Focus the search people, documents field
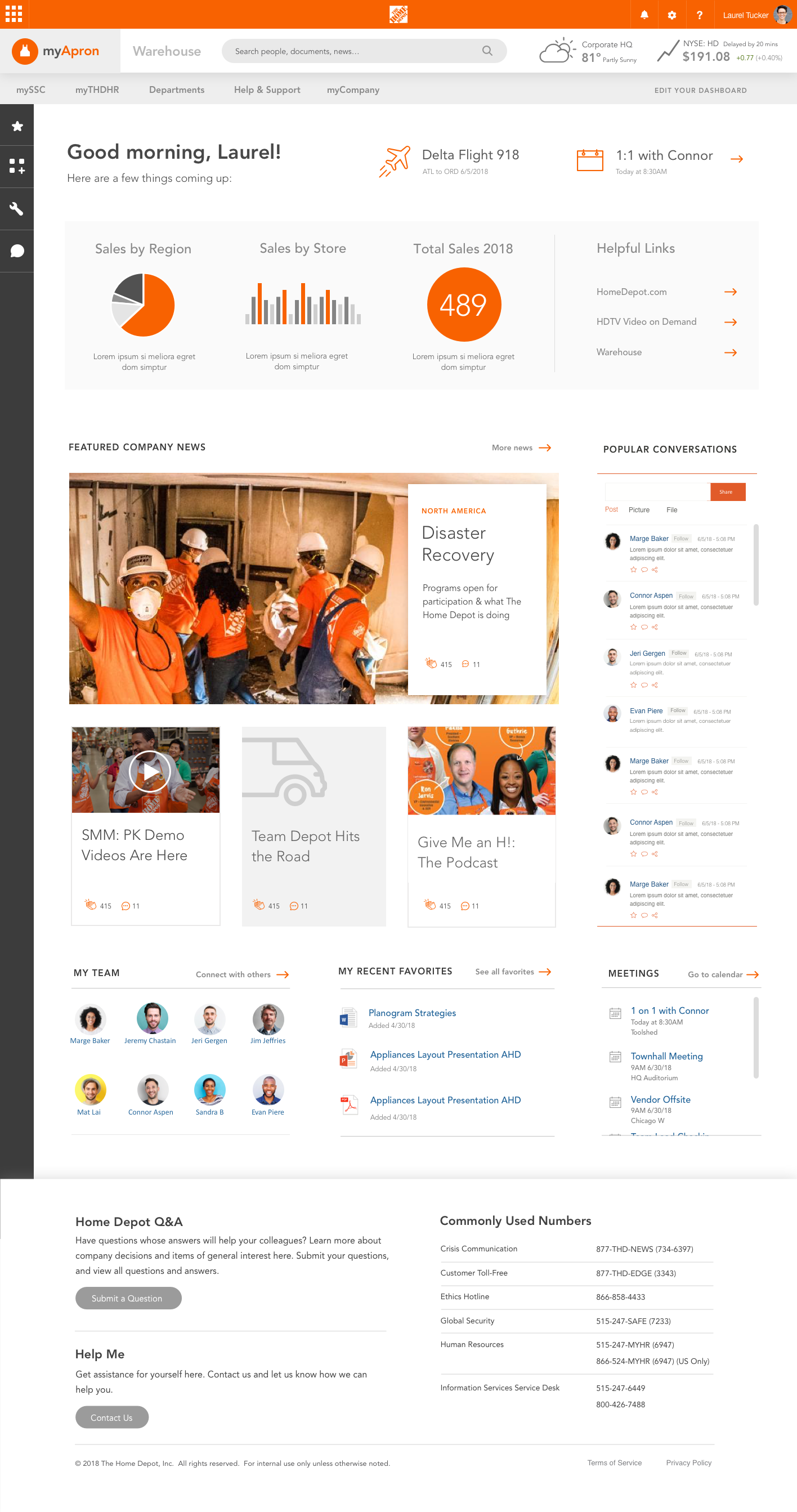797x1512 pixels. click(x=364, y=51)
